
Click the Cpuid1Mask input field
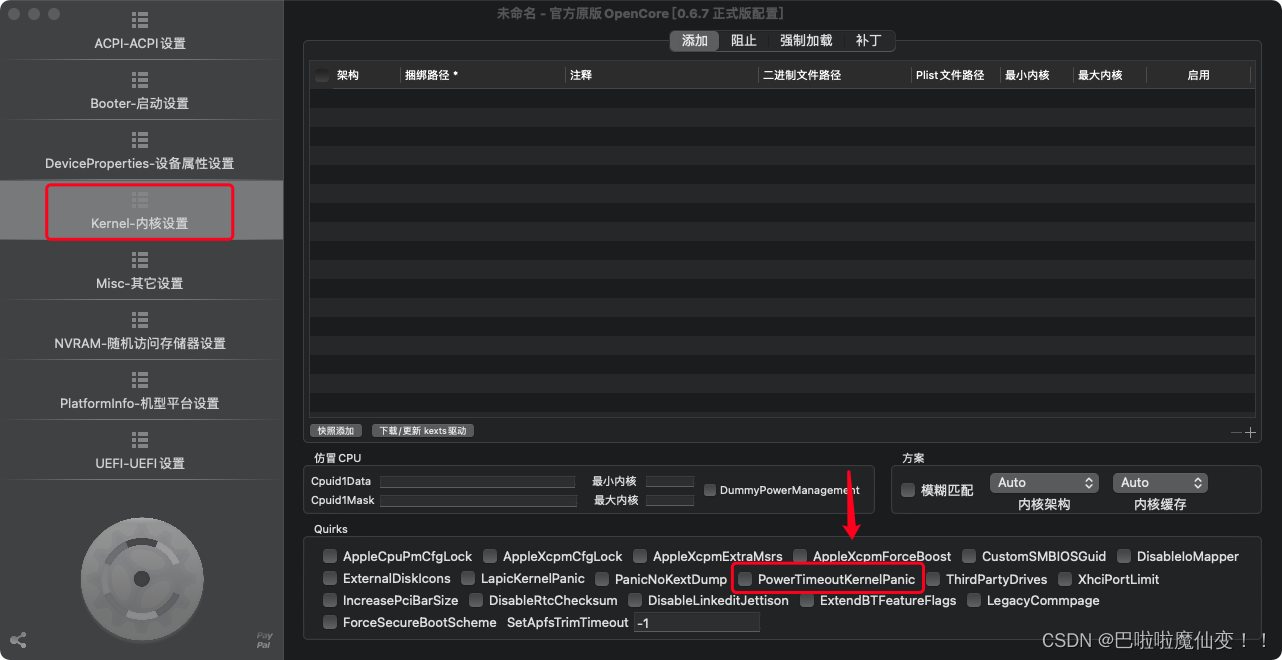[x=478, y=500]
